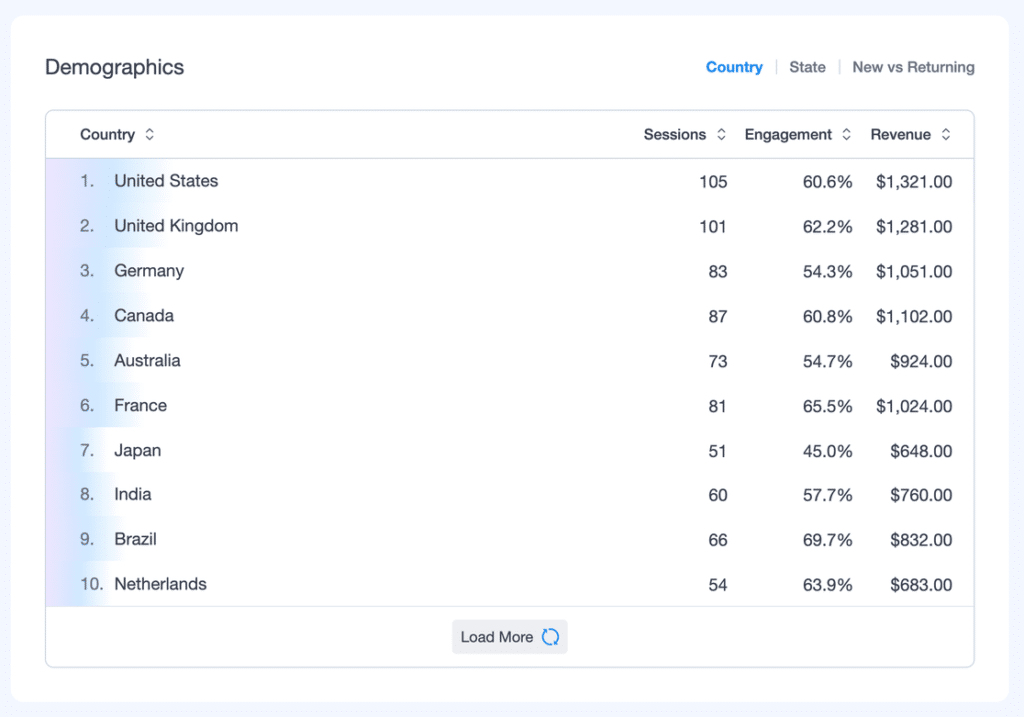The image size is (1024, 717).
Task: Select the Germany row name
Action: [149, 271]
